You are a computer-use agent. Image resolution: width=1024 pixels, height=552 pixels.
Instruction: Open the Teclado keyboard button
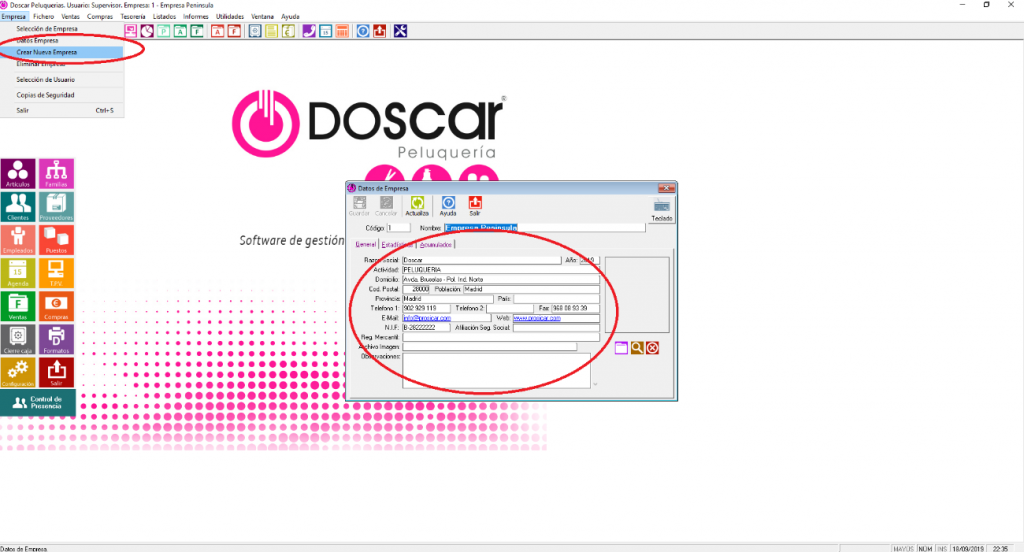tap(662, 210)
